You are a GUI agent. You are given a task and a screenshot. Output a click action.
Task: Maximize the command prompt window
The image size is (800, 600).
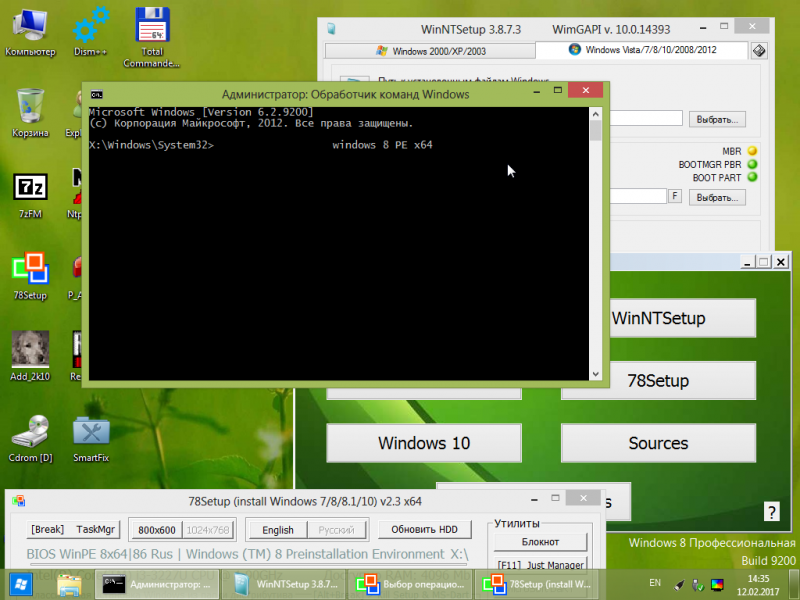pyautogui.click(x=558, y=90)
